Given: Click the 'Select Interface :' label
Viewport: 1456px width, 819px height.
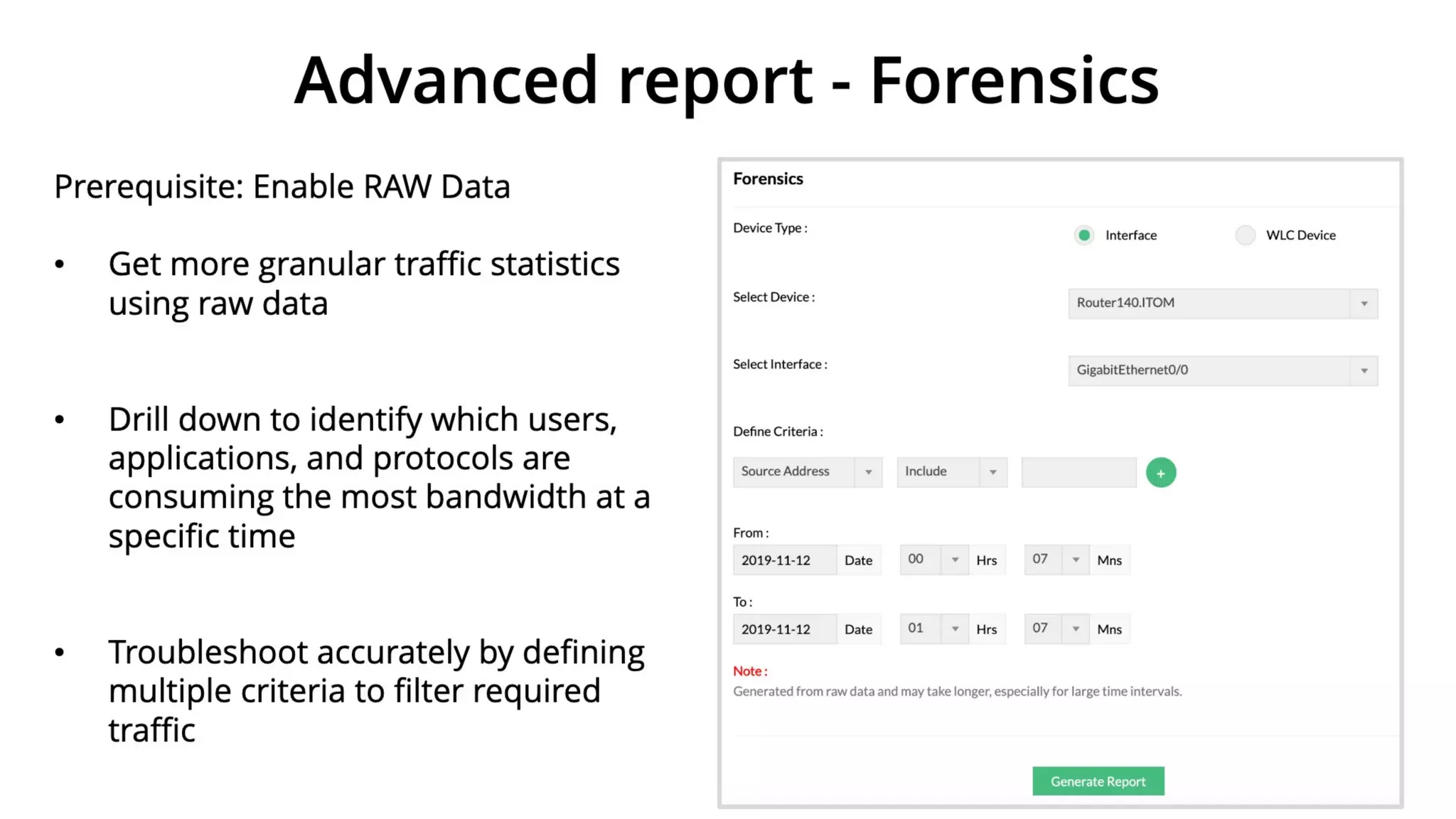Looking at the screenshot, I should click(780, 365).
